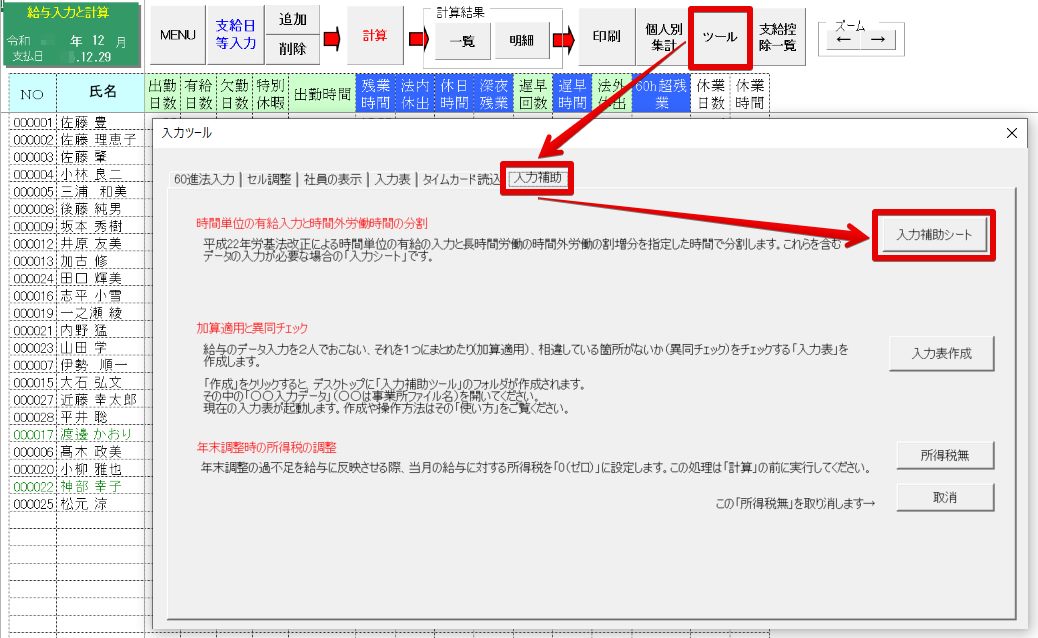Click the 入力補助シート button

tap(934, 235)
